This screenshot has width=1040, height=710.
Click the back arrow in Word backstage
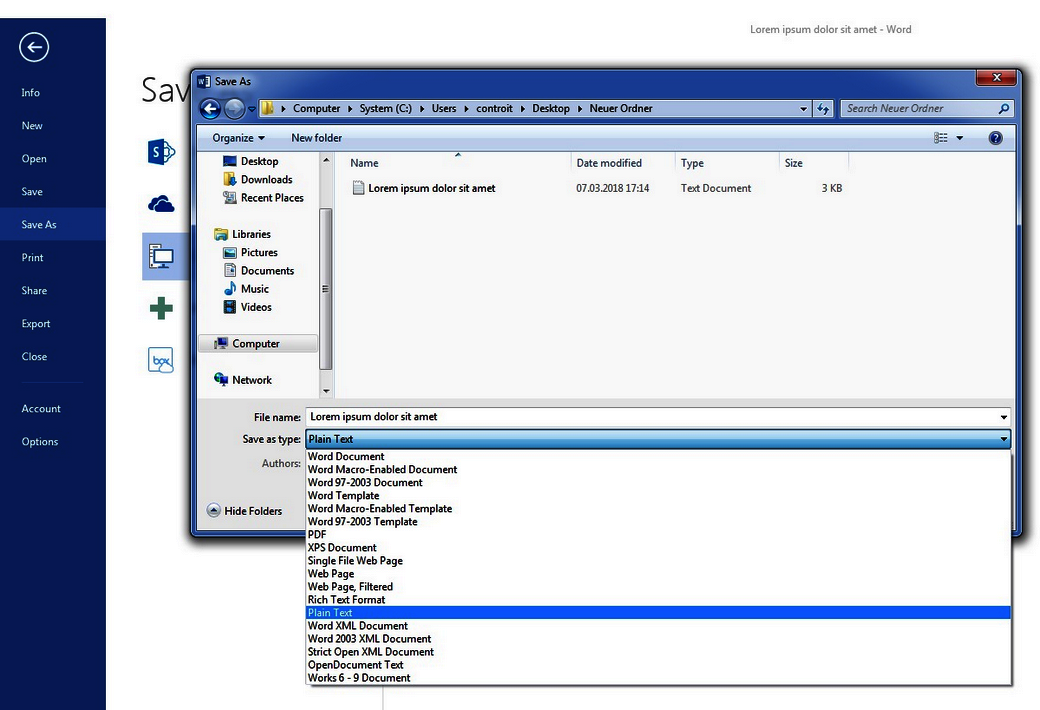click(34, 47)
